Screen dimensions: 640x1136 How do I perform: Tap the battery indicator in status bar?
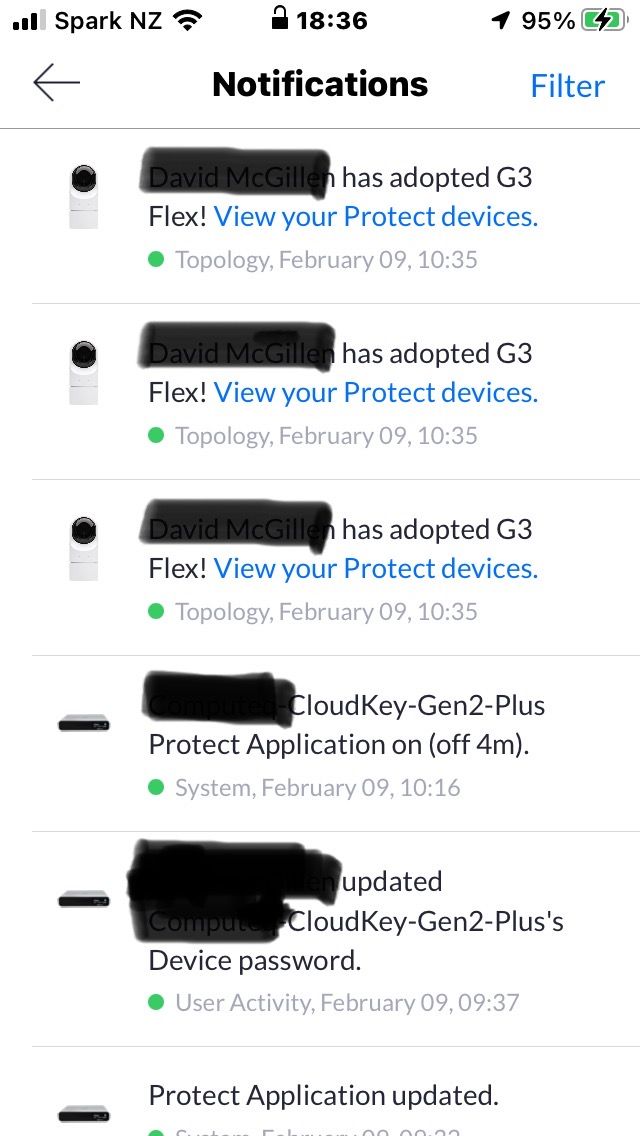[x=603, y=21]
